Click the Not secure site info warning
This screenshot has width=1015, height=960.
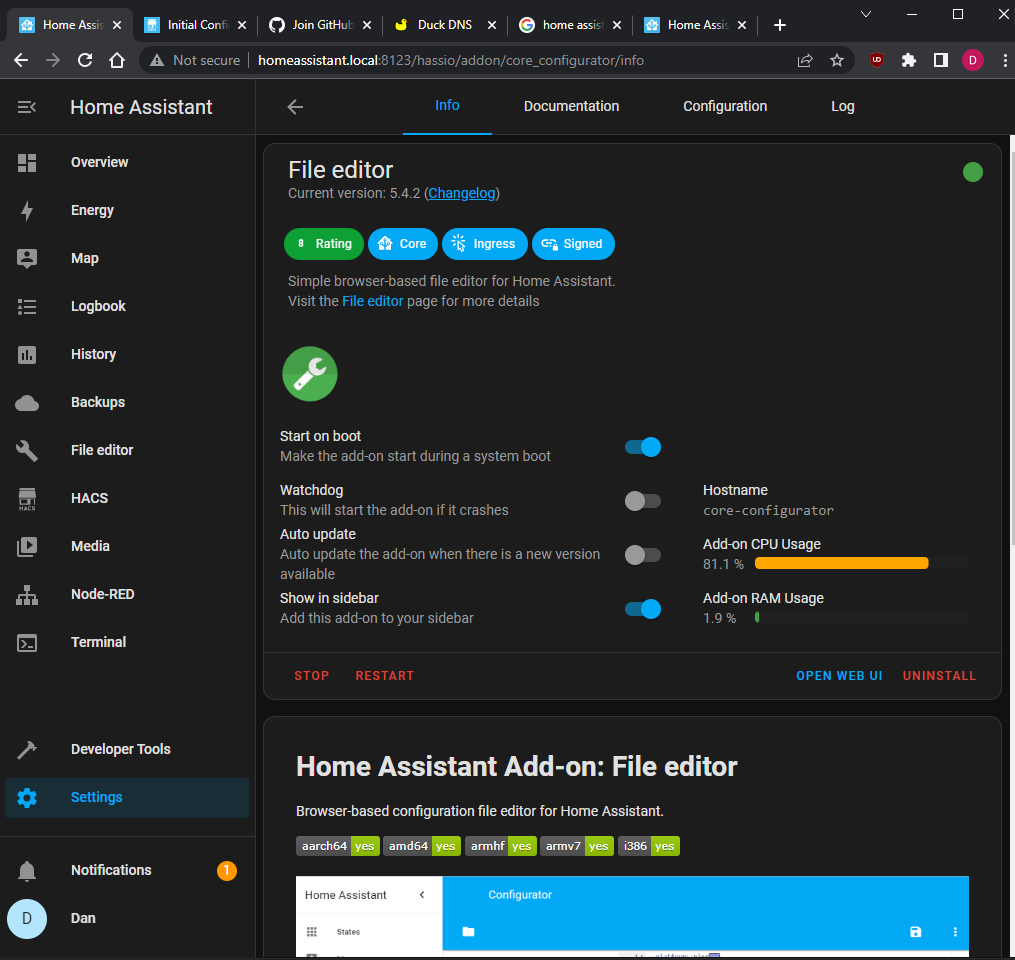click(x=194, y=60)
